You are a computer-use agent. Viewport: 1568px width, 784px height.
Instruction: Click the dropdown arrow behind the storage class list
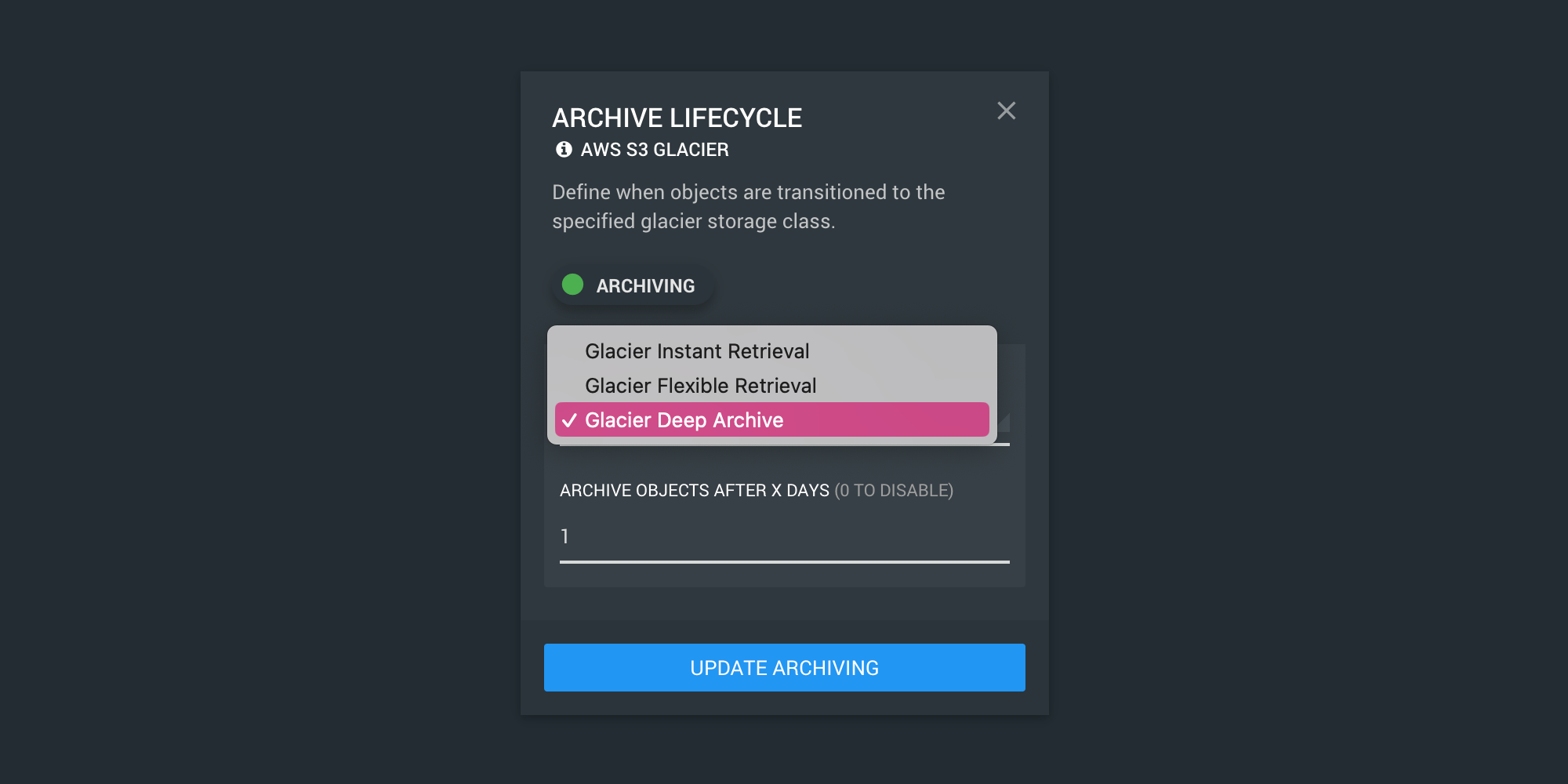1004,422
